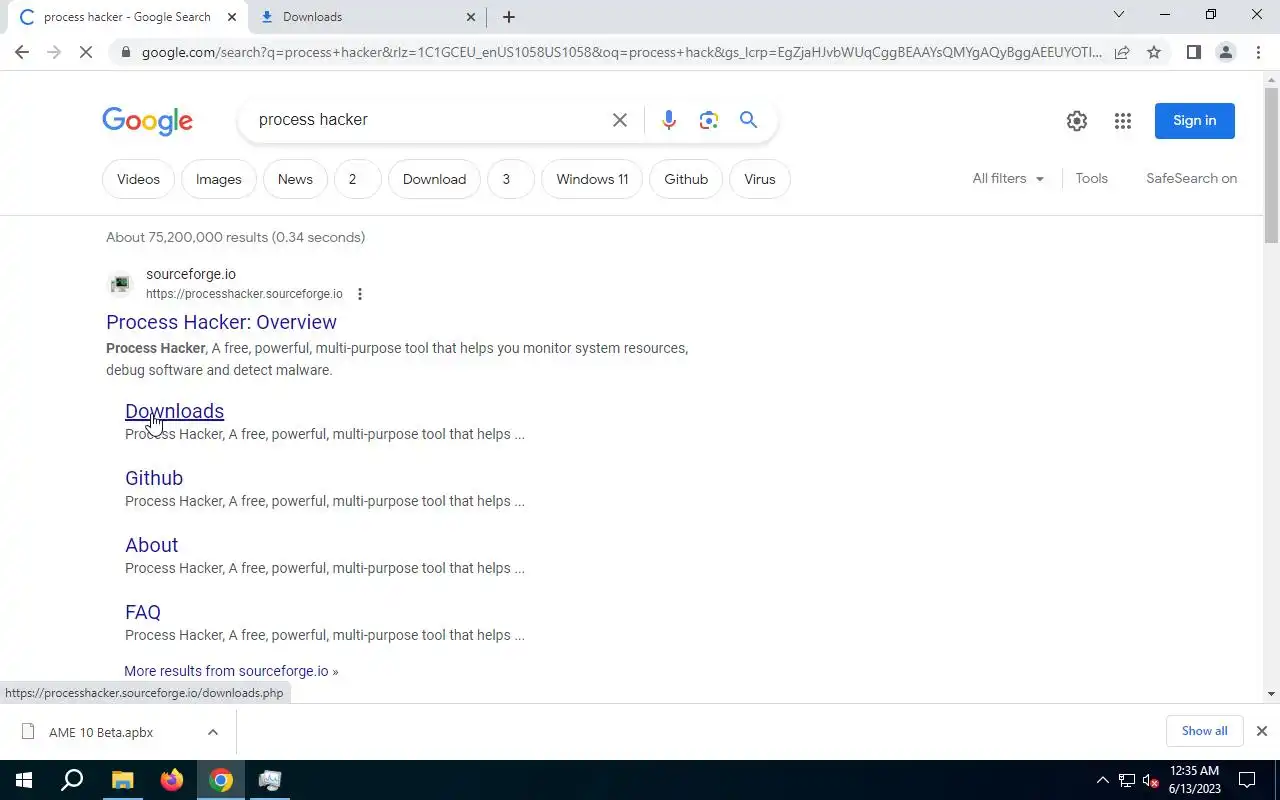Open the notification center
This screenshot has width=1280, height=800.
pos(1247,780)
